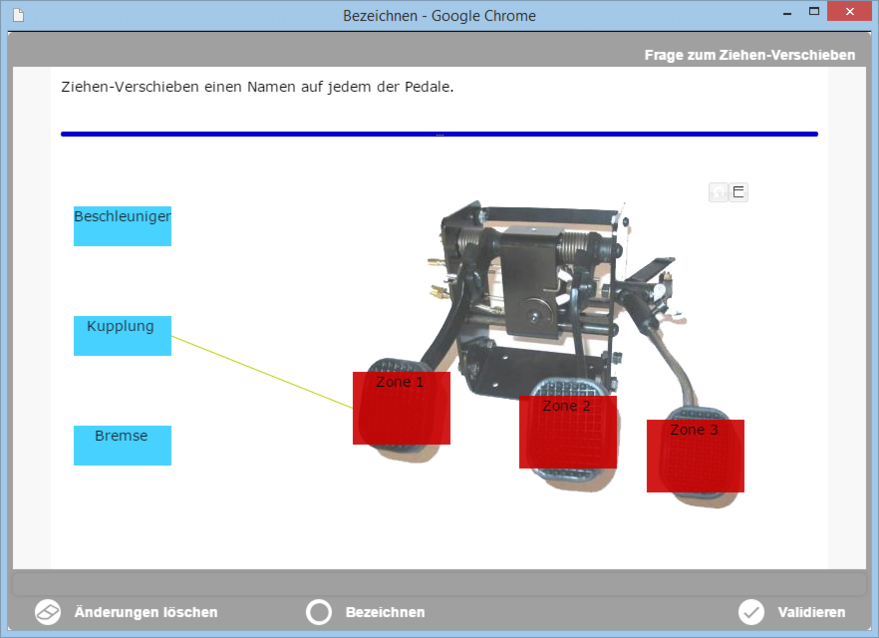Click the red Zone 2 drop area
Viewport: 879px width, 638px height.
[x=567, y=432]
